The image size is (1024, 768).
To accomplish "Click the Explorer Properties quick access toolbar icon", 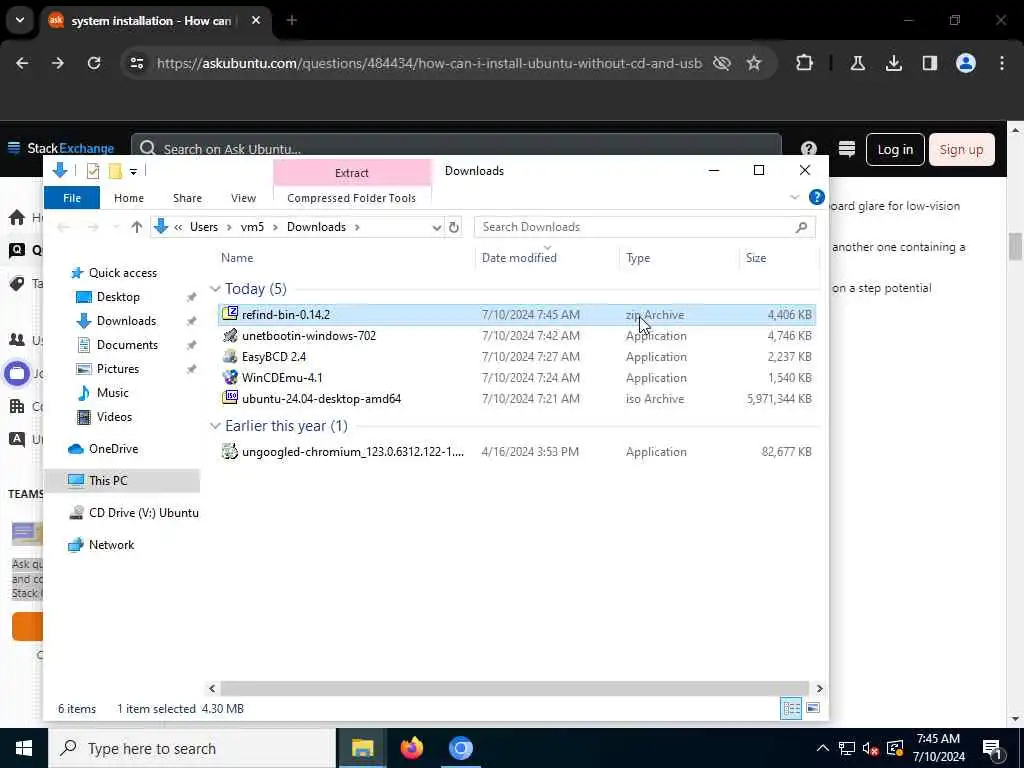I will click(93, 171).
